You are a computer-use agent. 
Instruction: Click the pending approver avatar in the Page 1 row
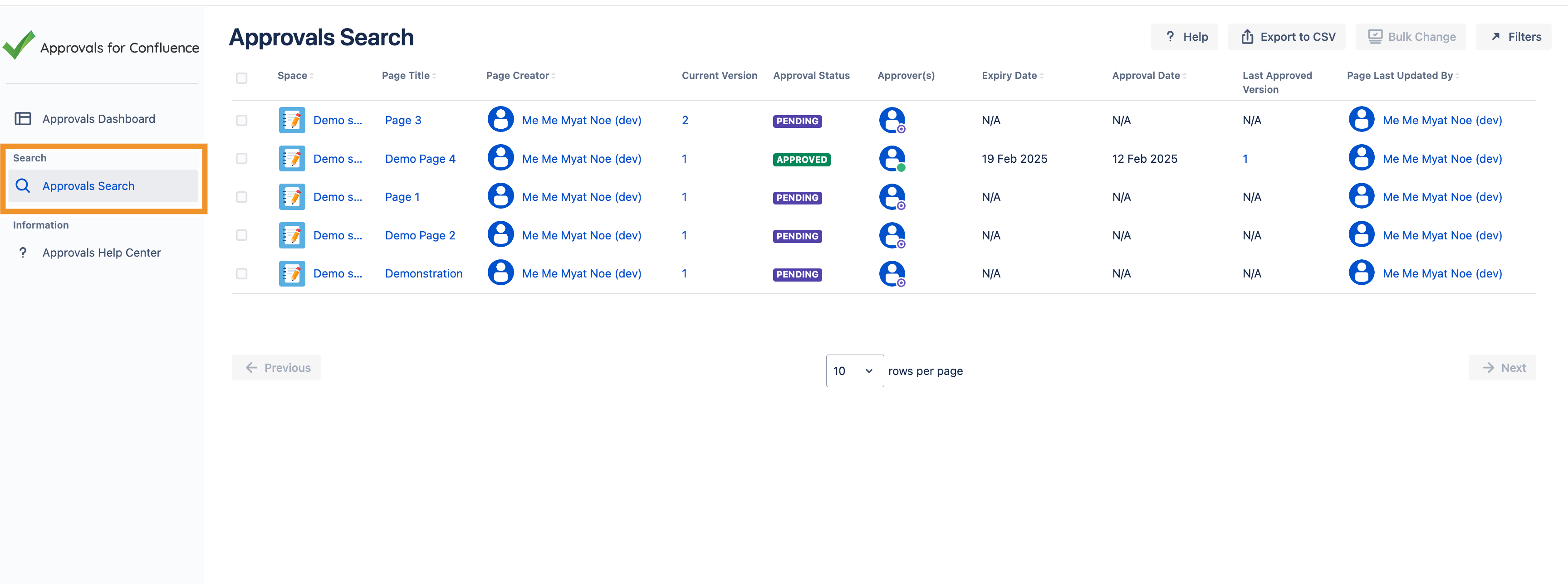click(x=892, y=197)
